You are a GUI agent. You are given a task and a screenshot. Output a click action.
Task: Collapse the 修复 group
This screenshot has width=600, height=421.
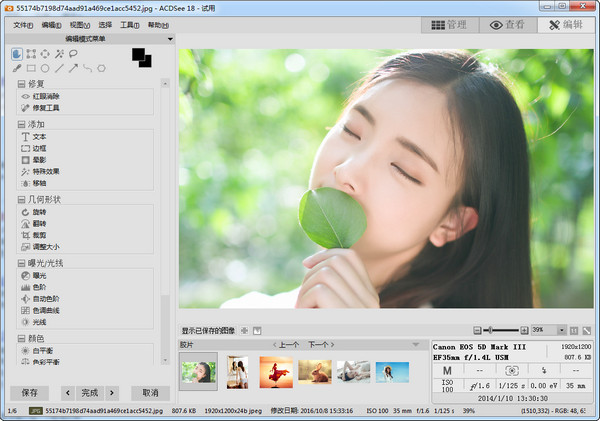(22, 84)
